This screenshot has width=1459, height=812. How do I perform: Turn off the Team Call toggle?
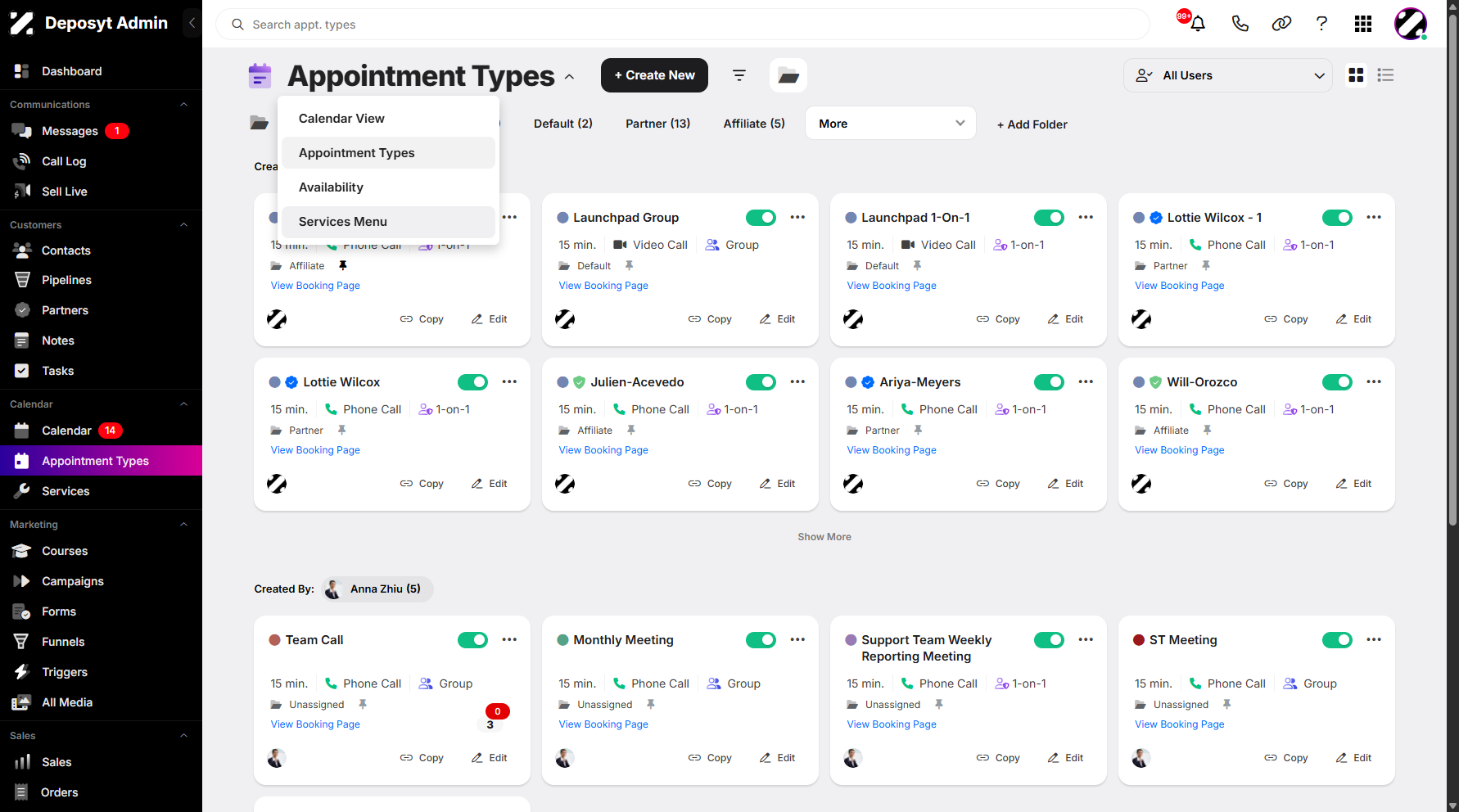coord(472,640)
